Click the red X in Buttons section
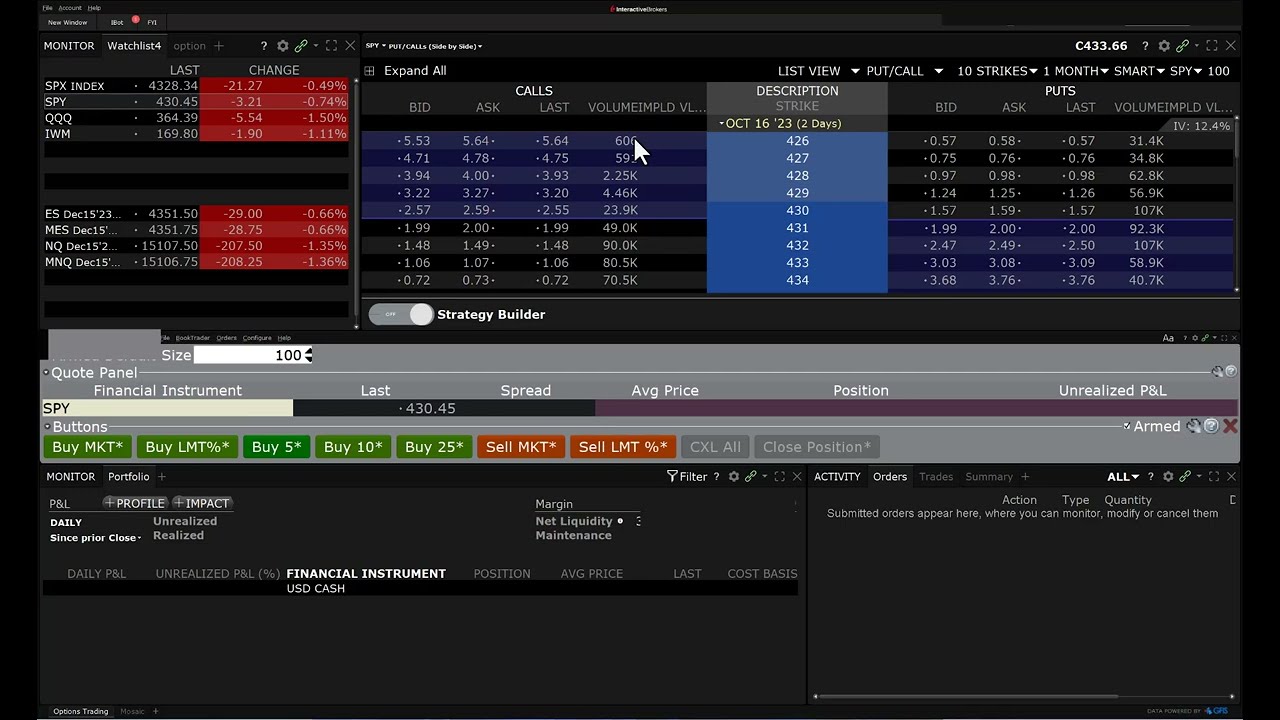The height and width of the screenshot is (720, 1280). click(1230, 426)
